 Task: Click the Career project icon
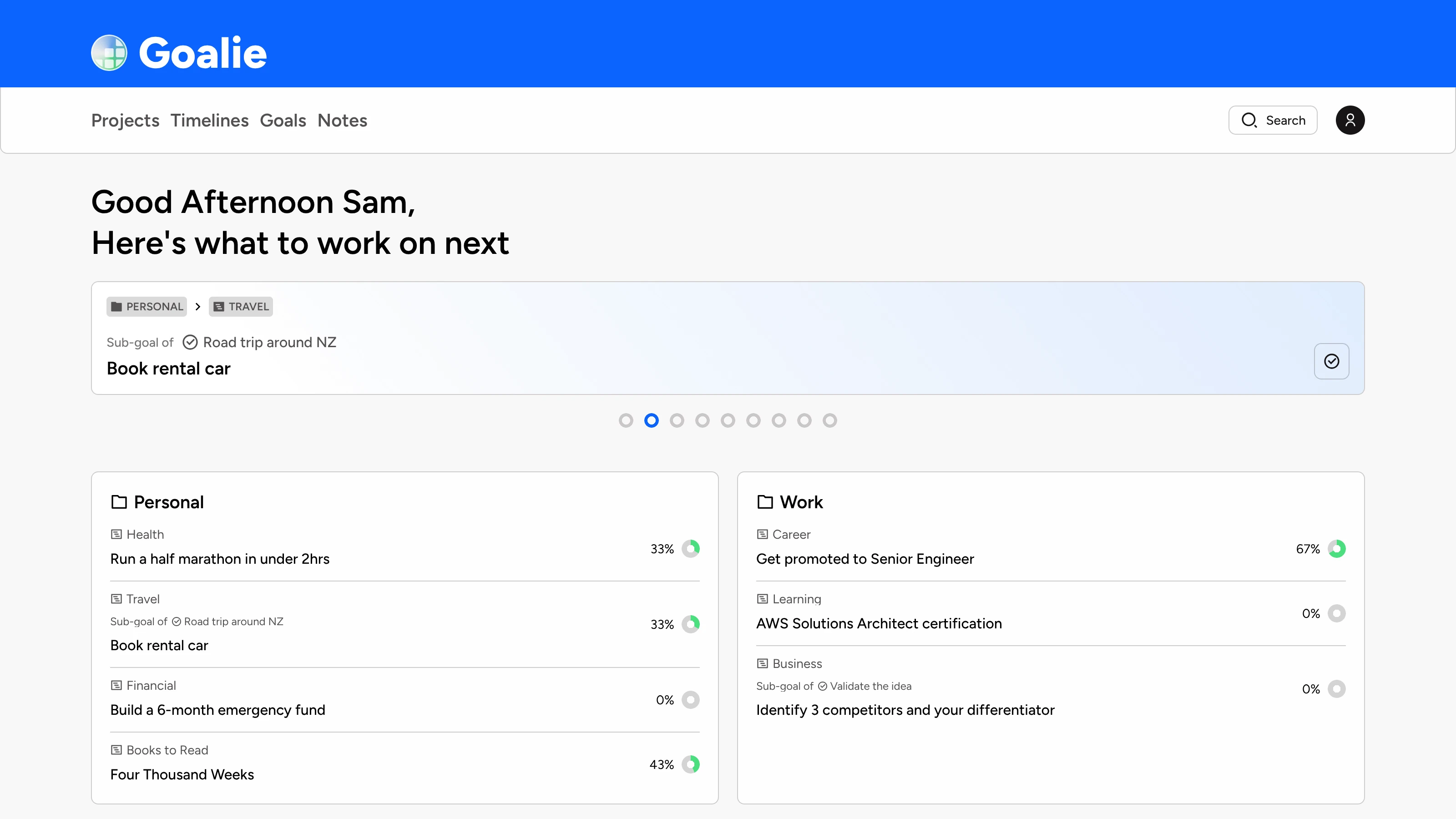click(763, 534)
